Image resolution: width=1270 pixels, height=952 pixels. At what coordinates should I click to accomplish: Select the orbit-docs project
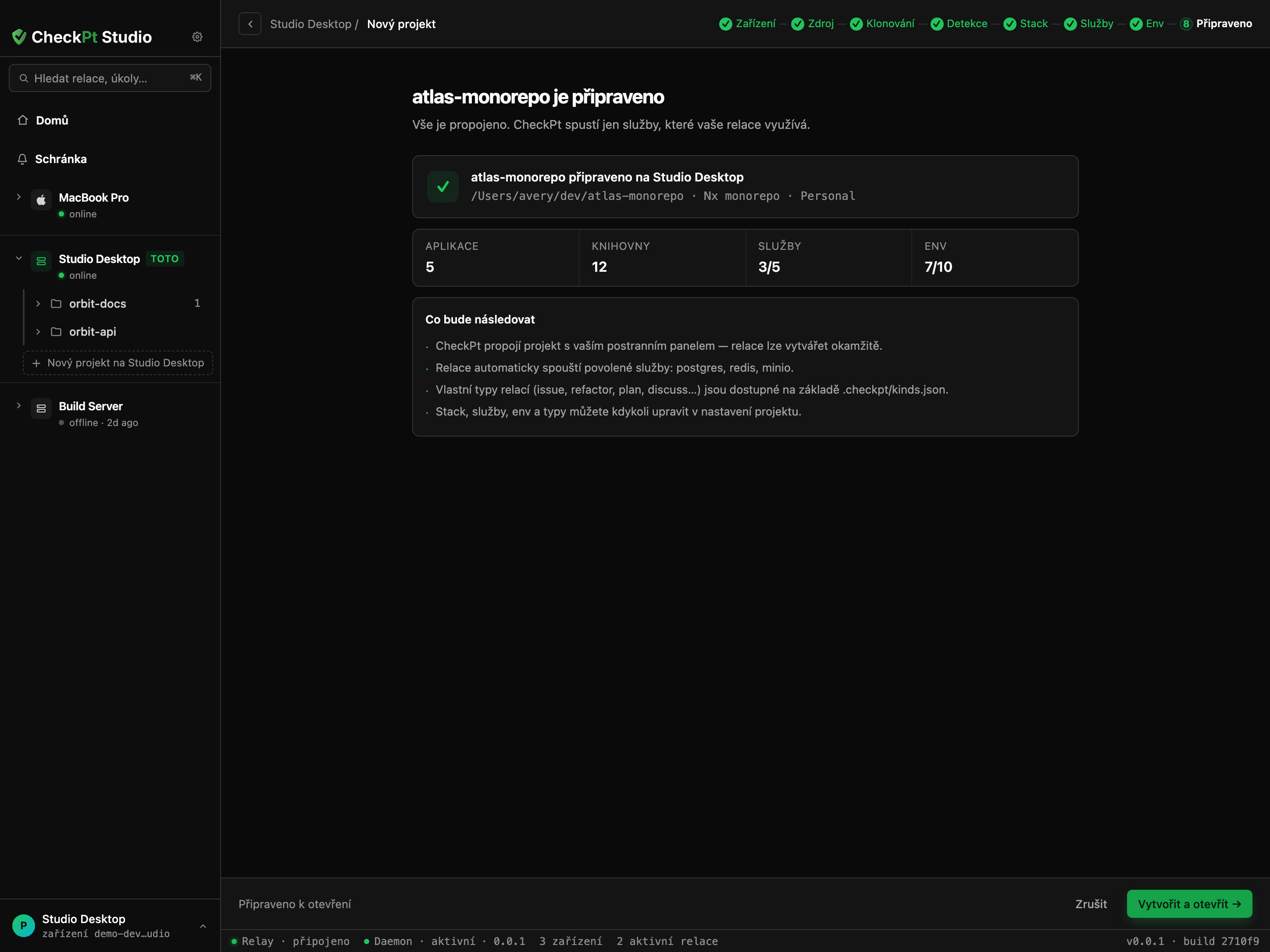[98, 304]
